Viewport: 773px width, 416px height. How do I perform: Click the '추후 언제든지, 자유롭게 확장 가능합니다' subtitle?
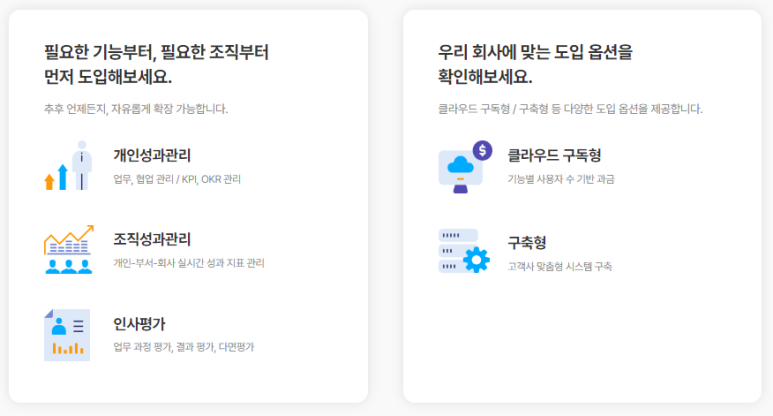coord(136,108)
